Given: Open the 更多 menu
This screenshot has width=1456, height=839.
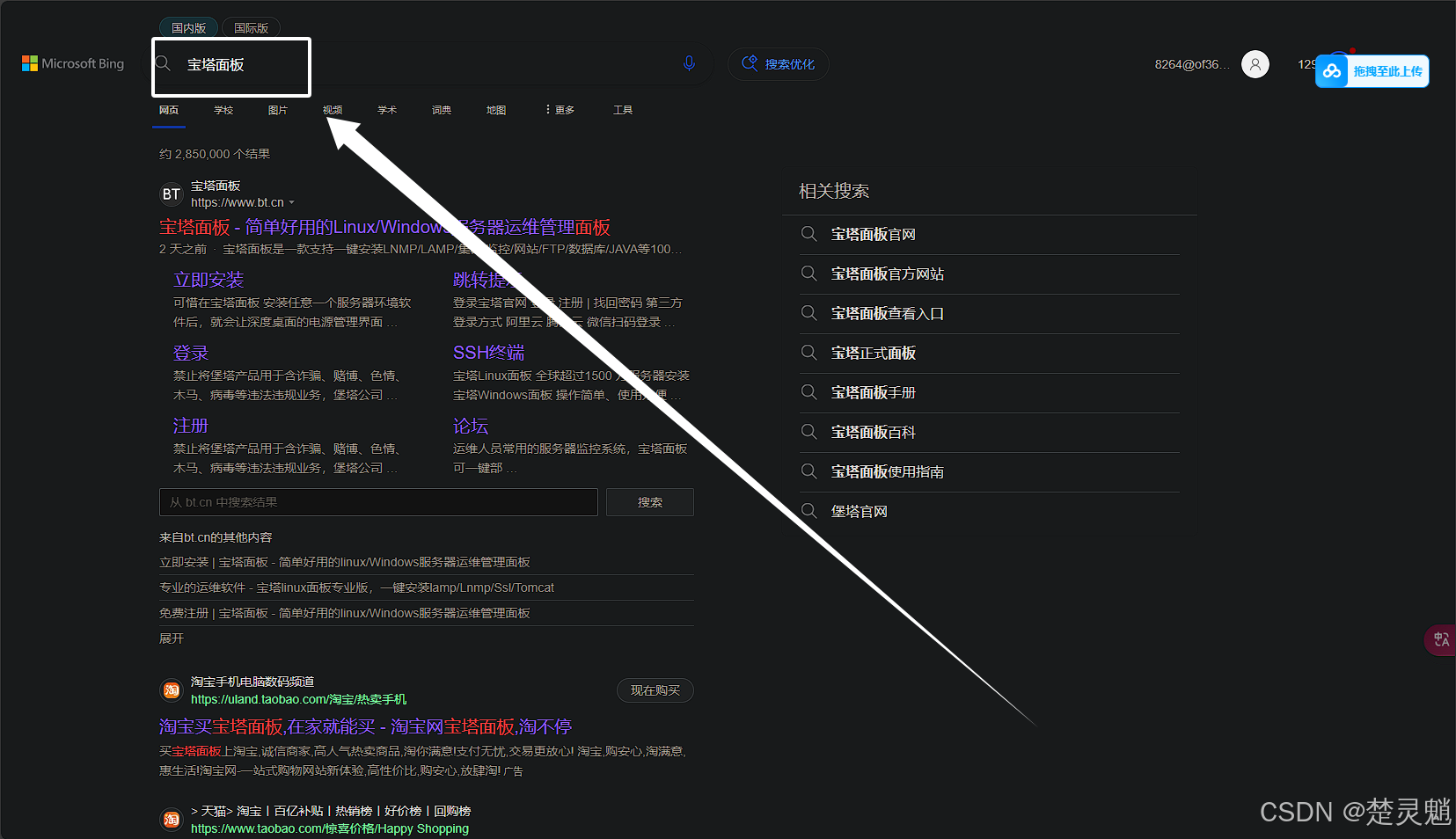Looking at the screenshot, I should pyautogui.click(x=560, y=110).
